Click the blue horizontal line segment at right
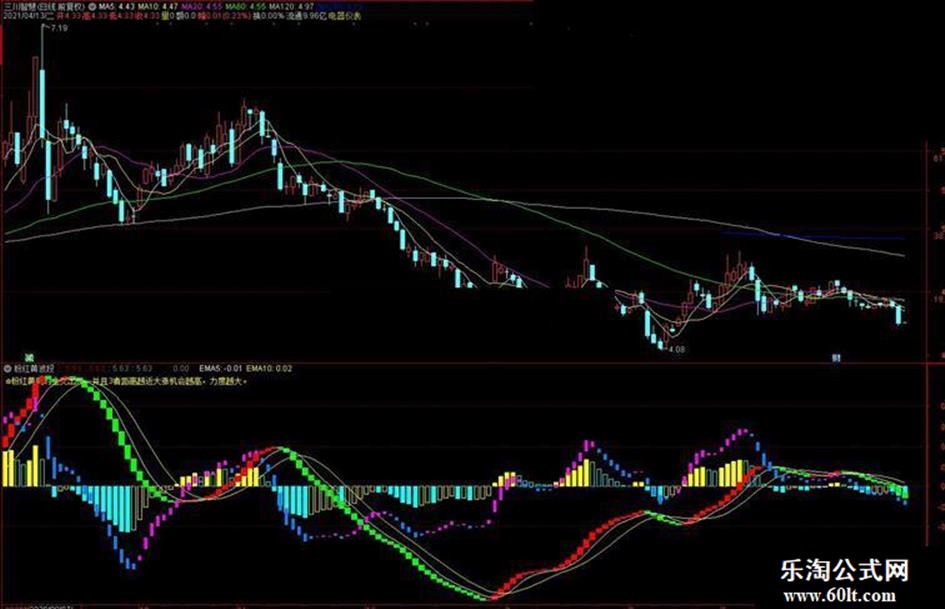945x609 pixels. 813,235
